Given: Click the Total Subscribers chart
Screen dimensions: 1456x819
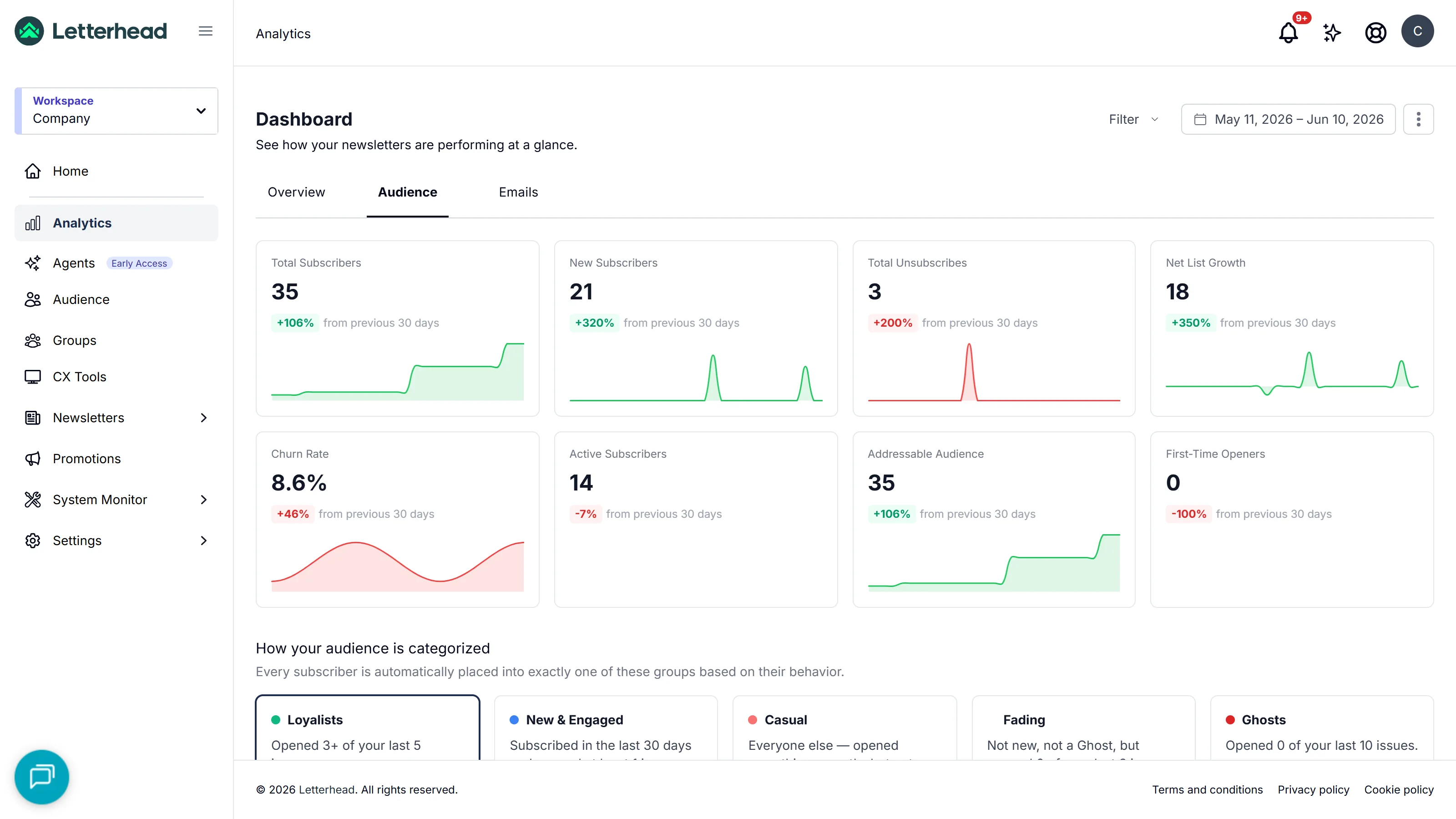Looking at the screenshot, I should tap(397, 371).
